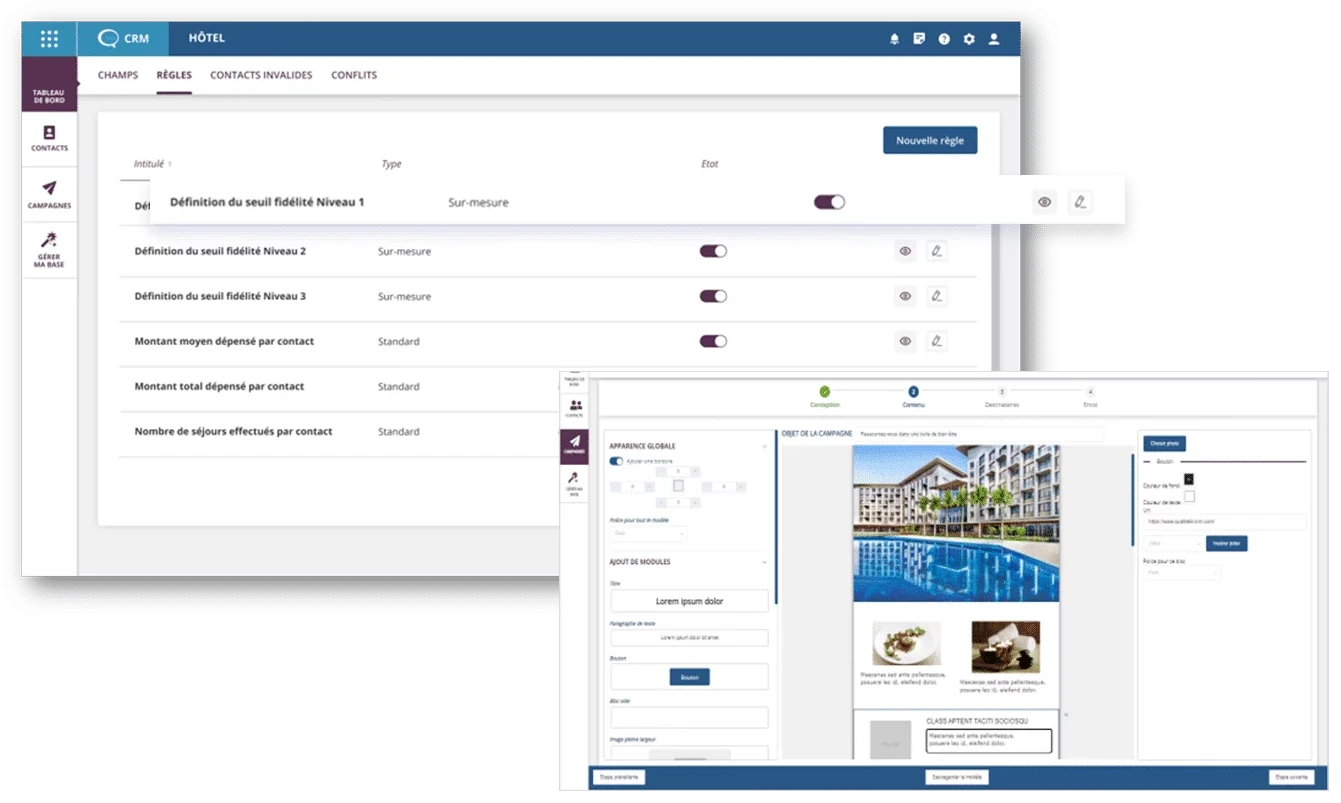View the fidélité Niveau 3 rule details
This screenshot has height=803, width=1341.
point(905,296)
